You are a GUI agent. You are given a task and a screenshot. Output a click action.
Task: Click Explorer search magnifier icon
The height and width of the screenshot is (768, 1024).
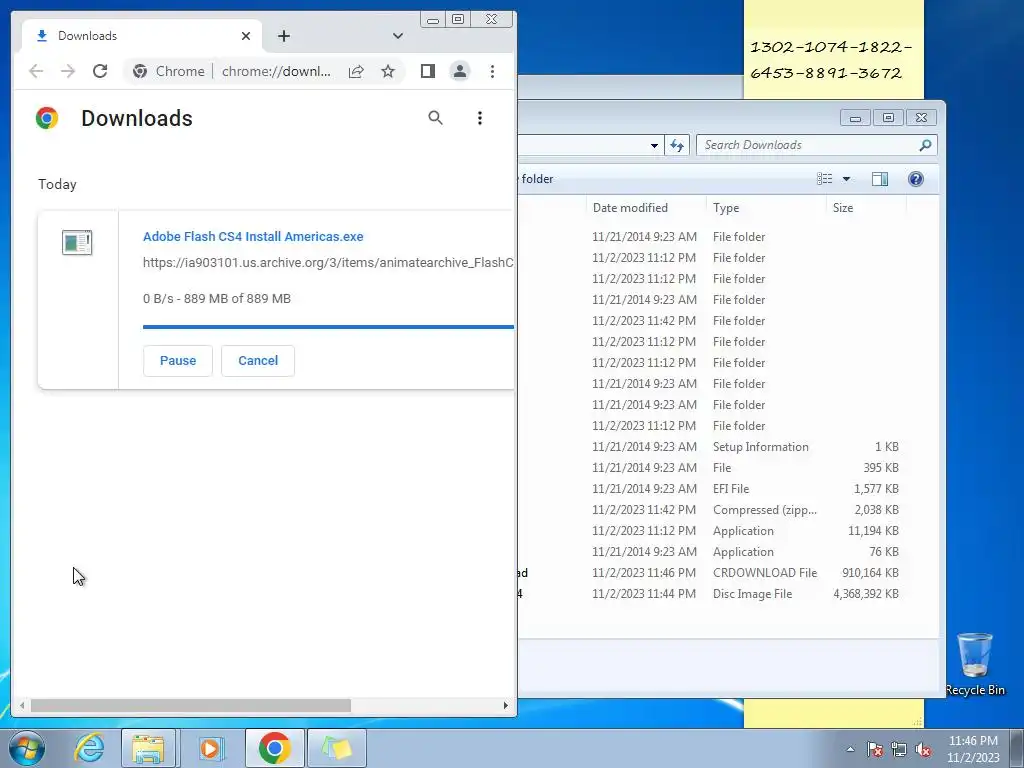(925, 145)
